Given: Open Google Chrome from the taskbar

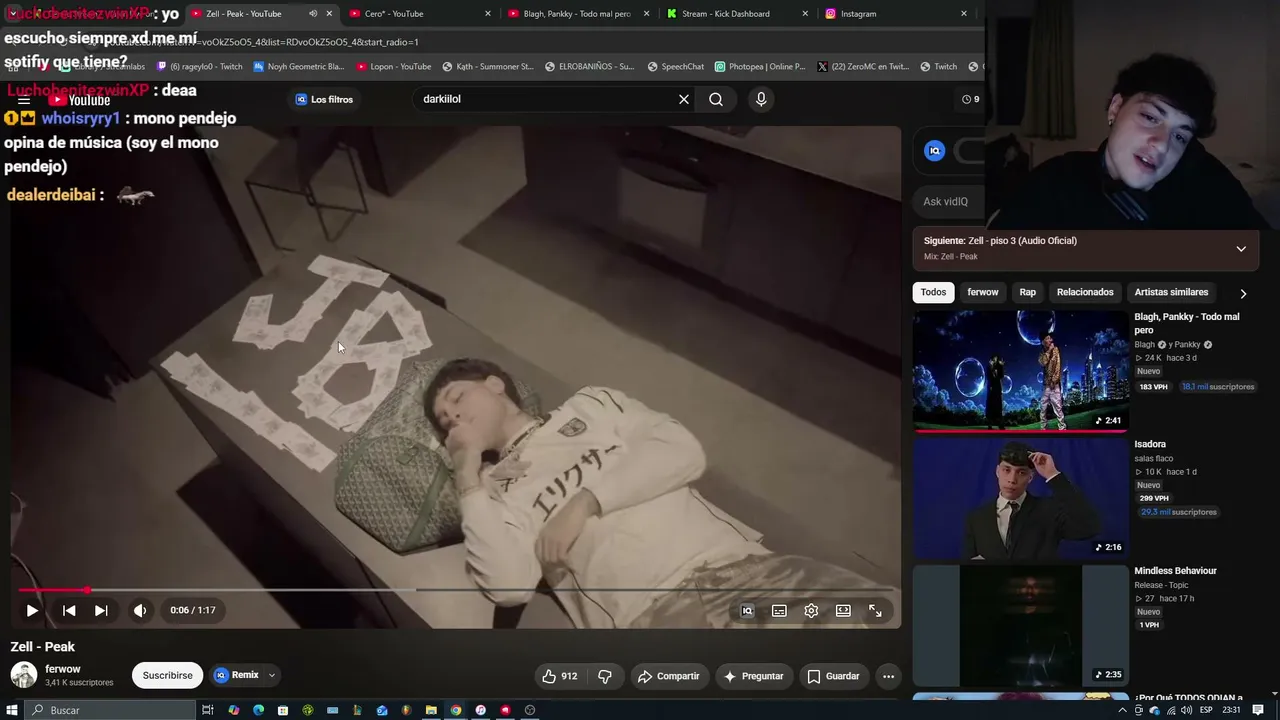Looking at the screenshot, I should coord(456,710).
